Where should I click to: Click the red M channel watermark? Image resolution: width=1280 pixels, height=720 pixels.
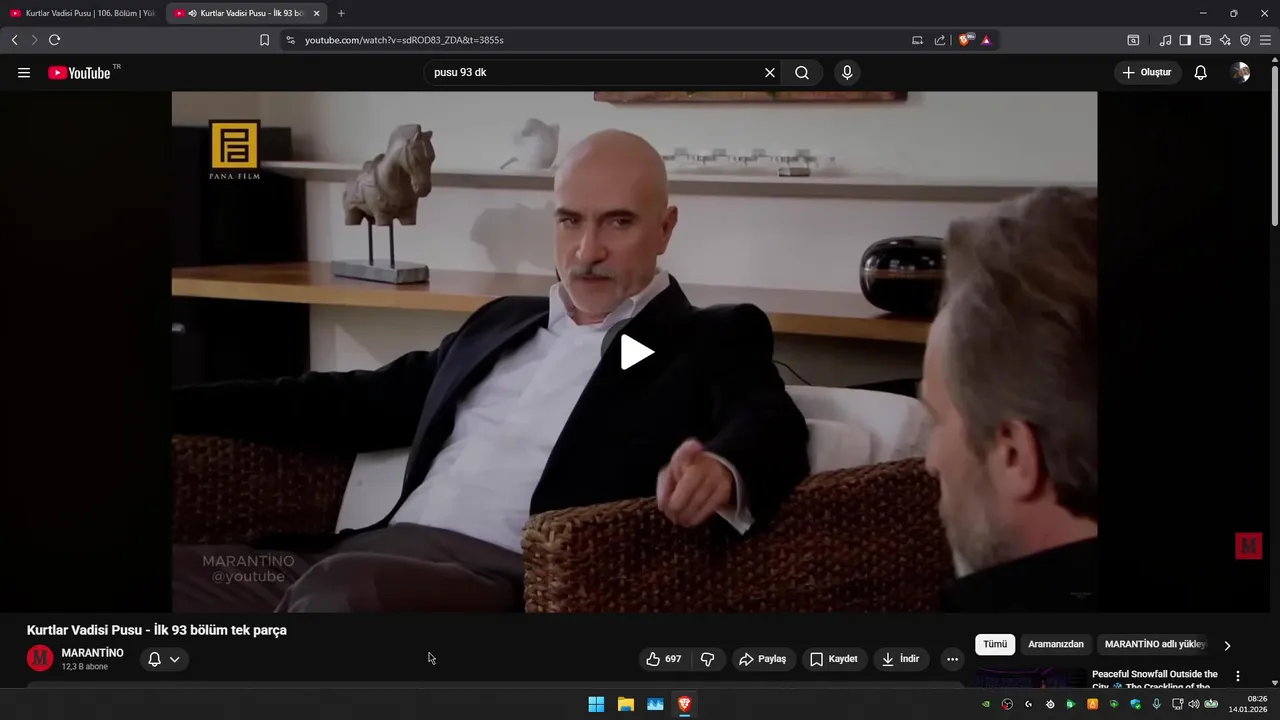1248,546
